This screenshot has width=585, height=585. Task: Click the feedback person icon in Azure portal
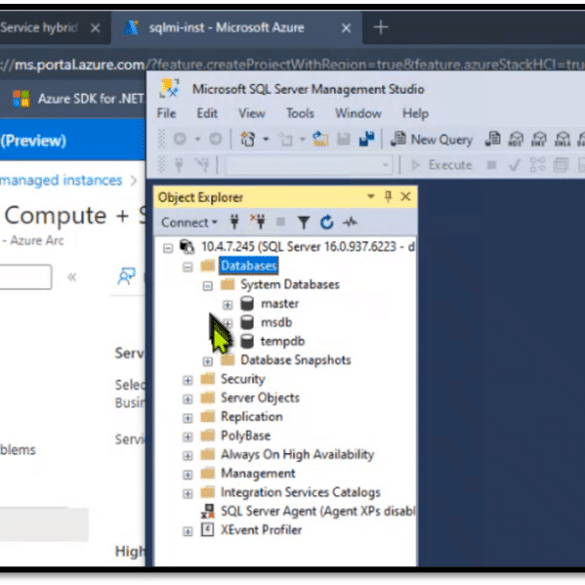(x=126, y=276)
